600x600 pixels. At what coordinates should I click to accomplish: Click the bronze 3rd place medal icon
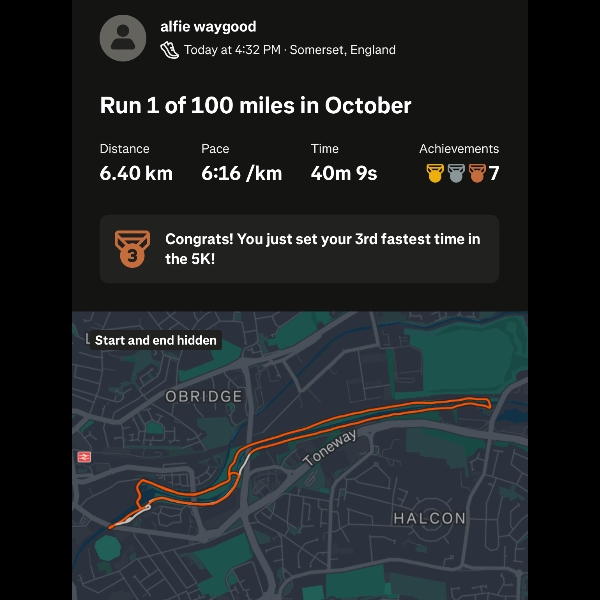tap(131, 249)
